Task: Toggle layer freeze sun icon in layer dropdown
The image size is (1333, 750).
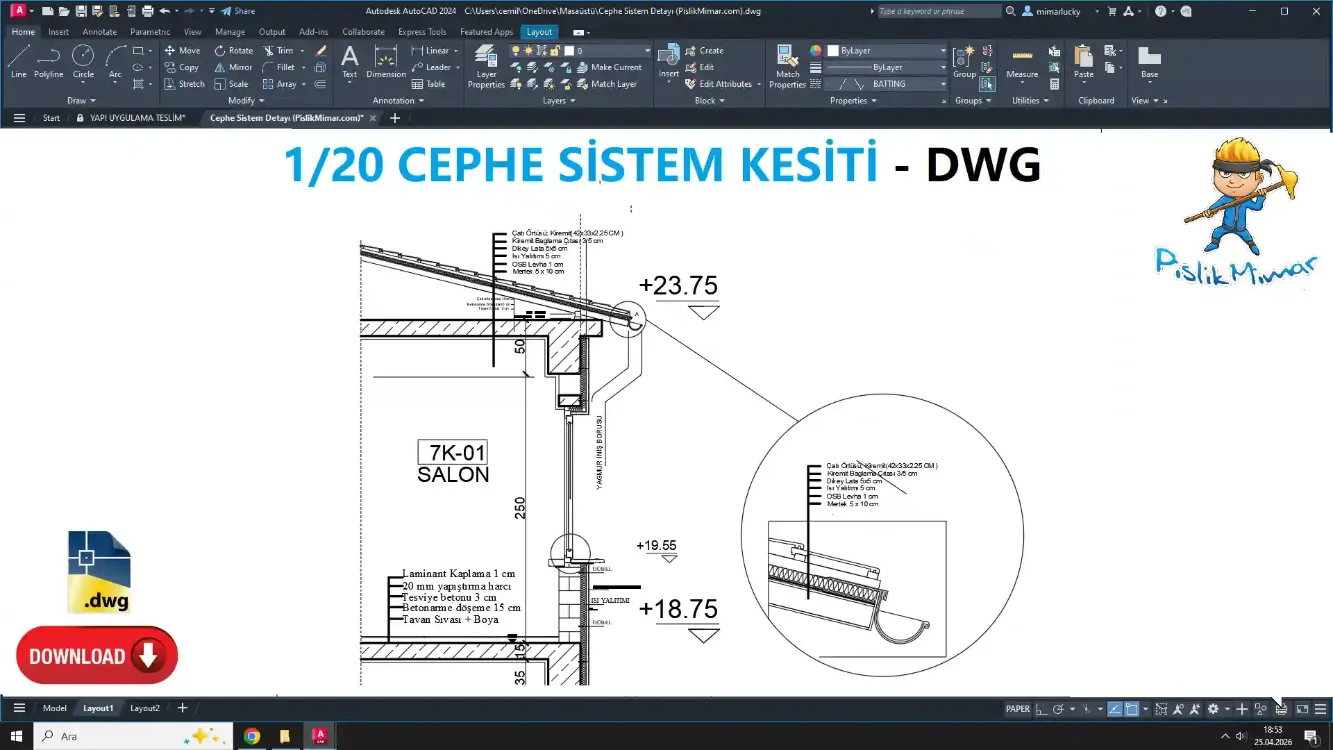Action: point(528,50)
